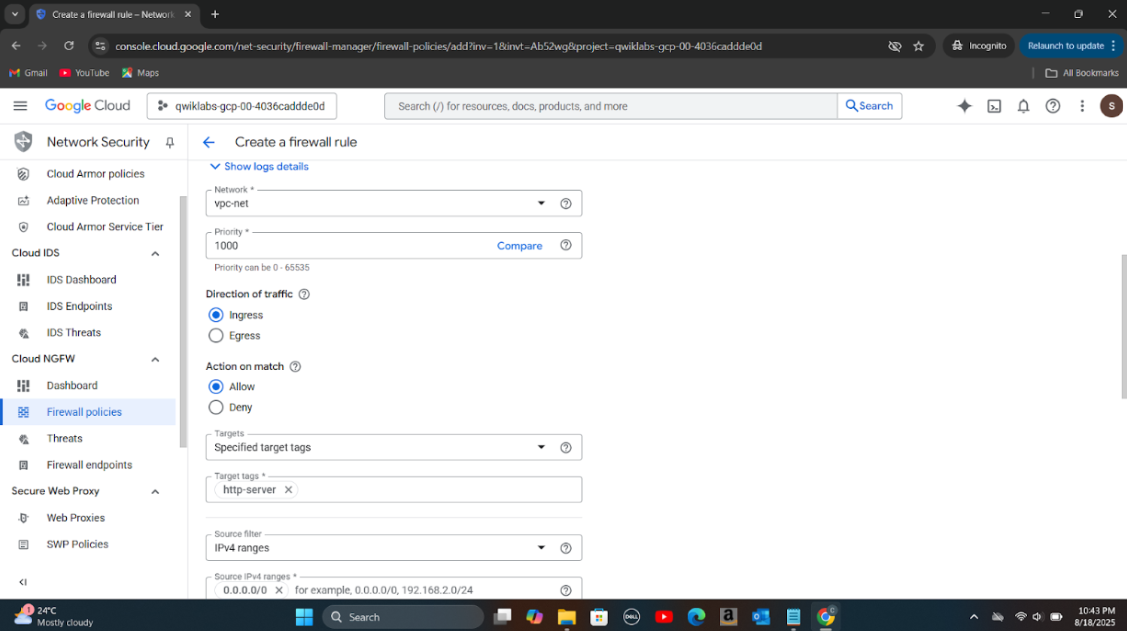Viewport: 1127px width, 631px height.
Task: Navigate to Cloud Armor policies
Action: pos(95,174)
